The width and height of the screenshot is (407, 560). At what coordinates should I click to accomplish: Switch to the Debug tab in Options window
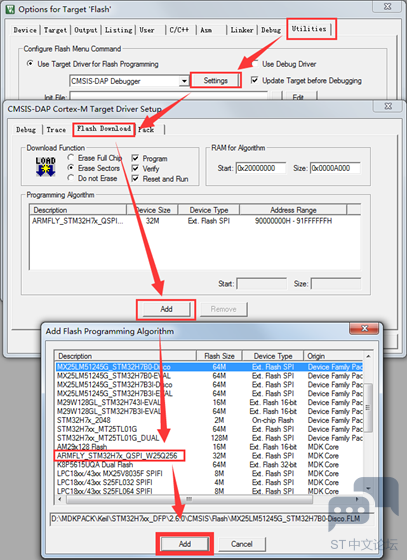pos(271,30)
